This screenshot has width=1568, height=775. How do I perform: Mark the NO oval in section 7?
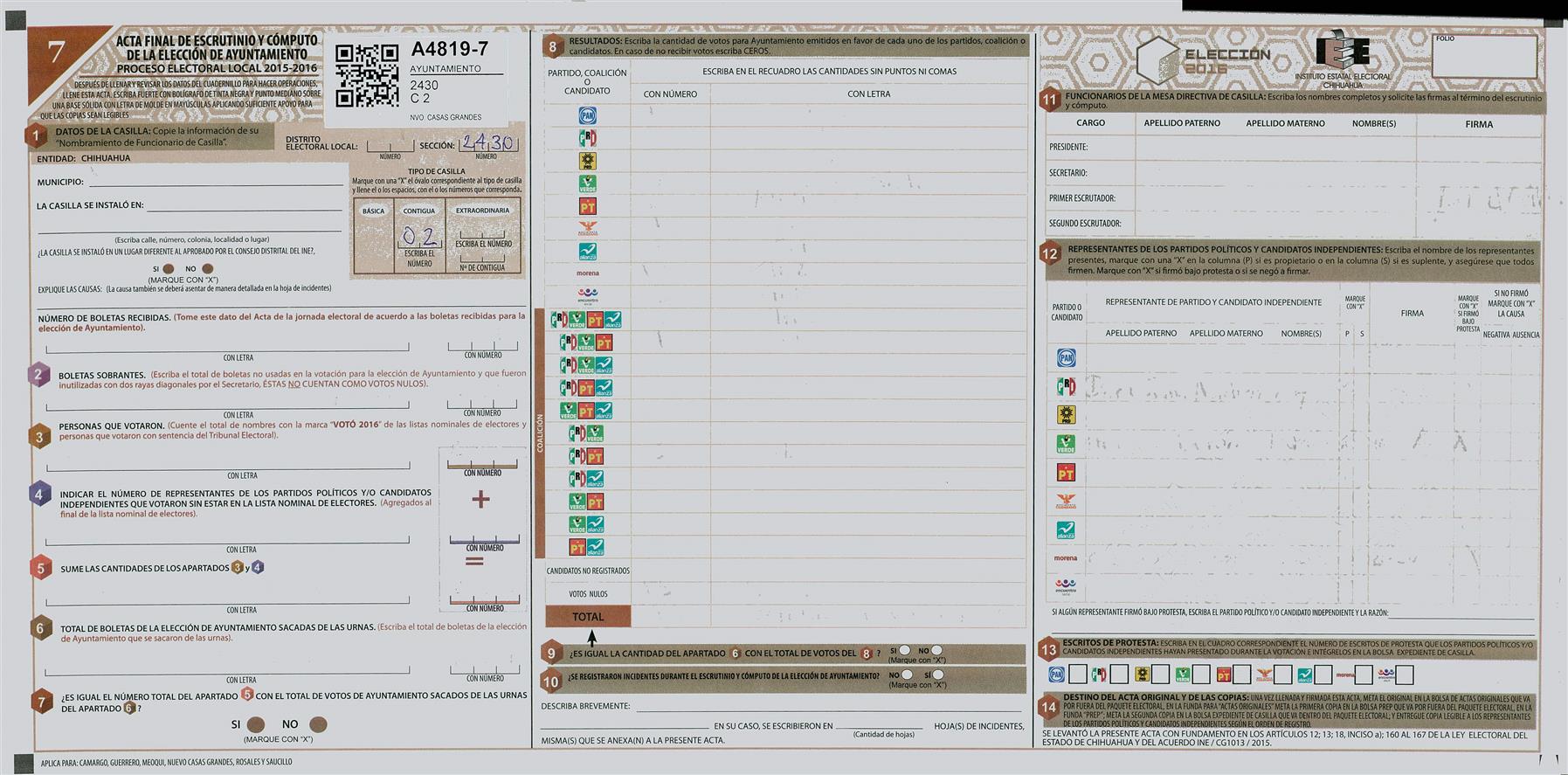point(318,724)
